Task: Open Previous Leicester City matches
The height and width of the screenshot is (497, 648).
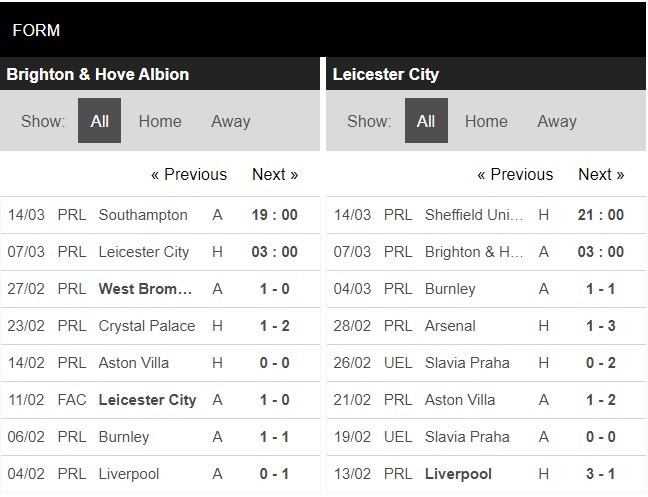Action: click(515, 174)
